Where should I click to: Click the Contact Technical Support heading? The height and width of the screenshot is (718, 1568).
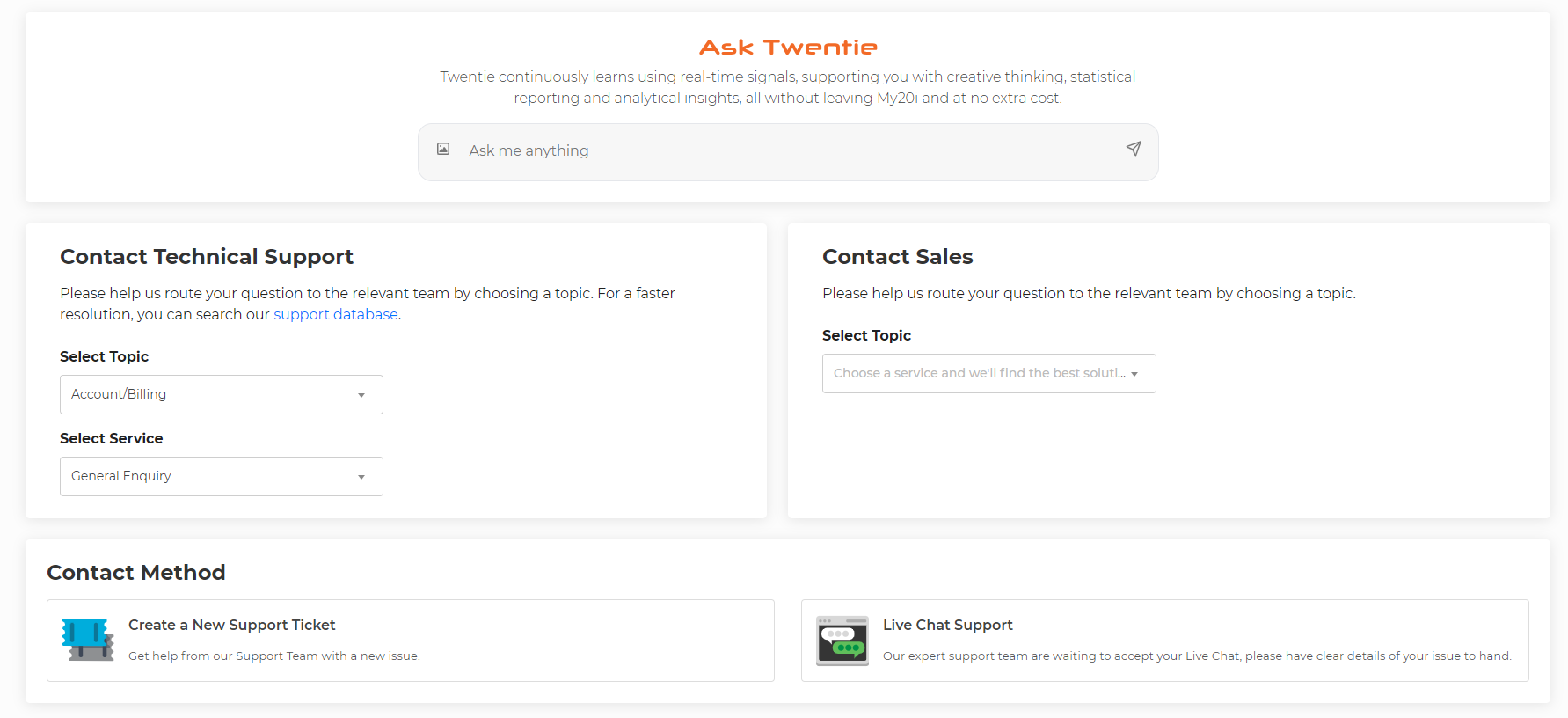207,256
